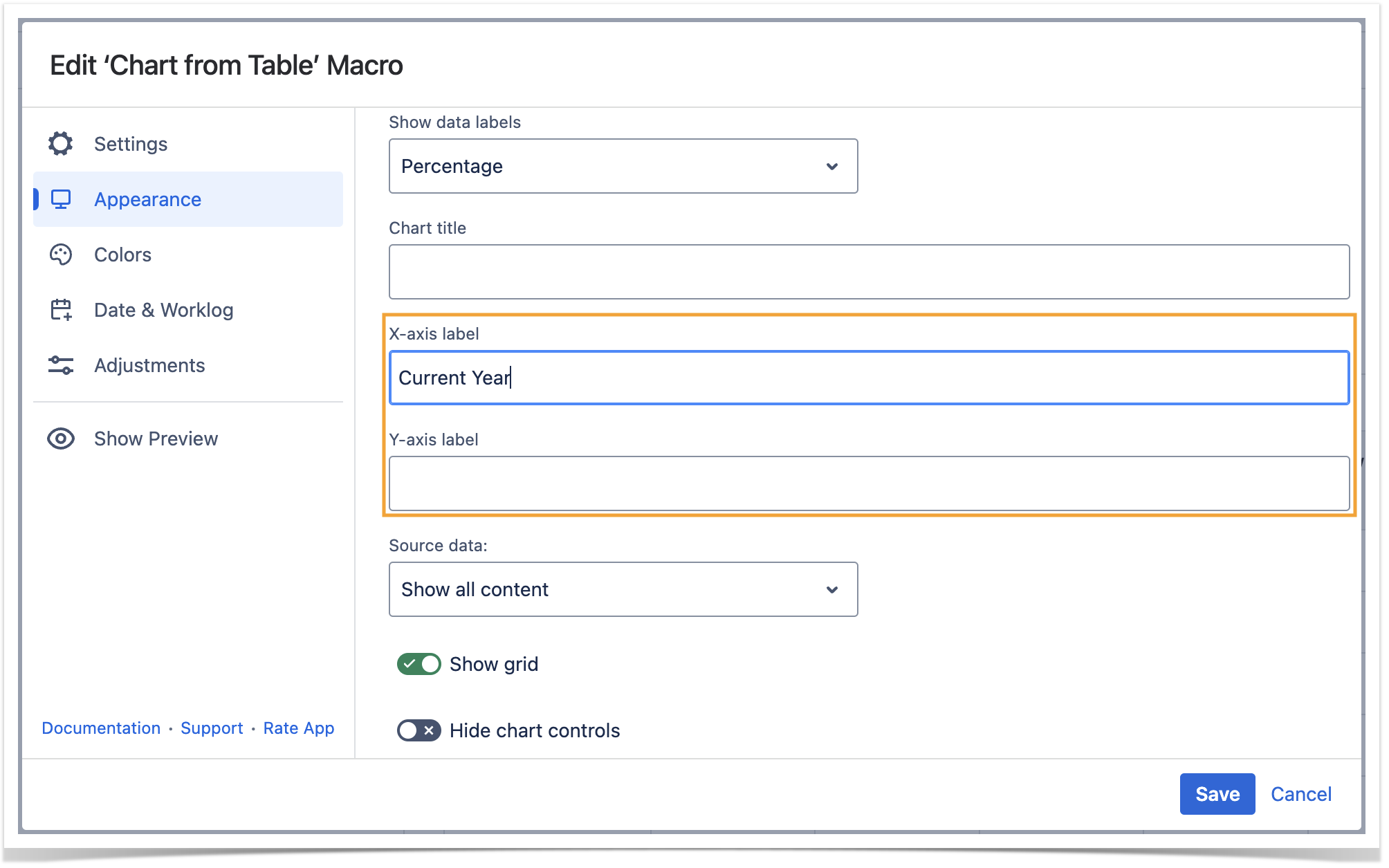
Task: Open the Show all content dropdown
Action: [623, 589]
